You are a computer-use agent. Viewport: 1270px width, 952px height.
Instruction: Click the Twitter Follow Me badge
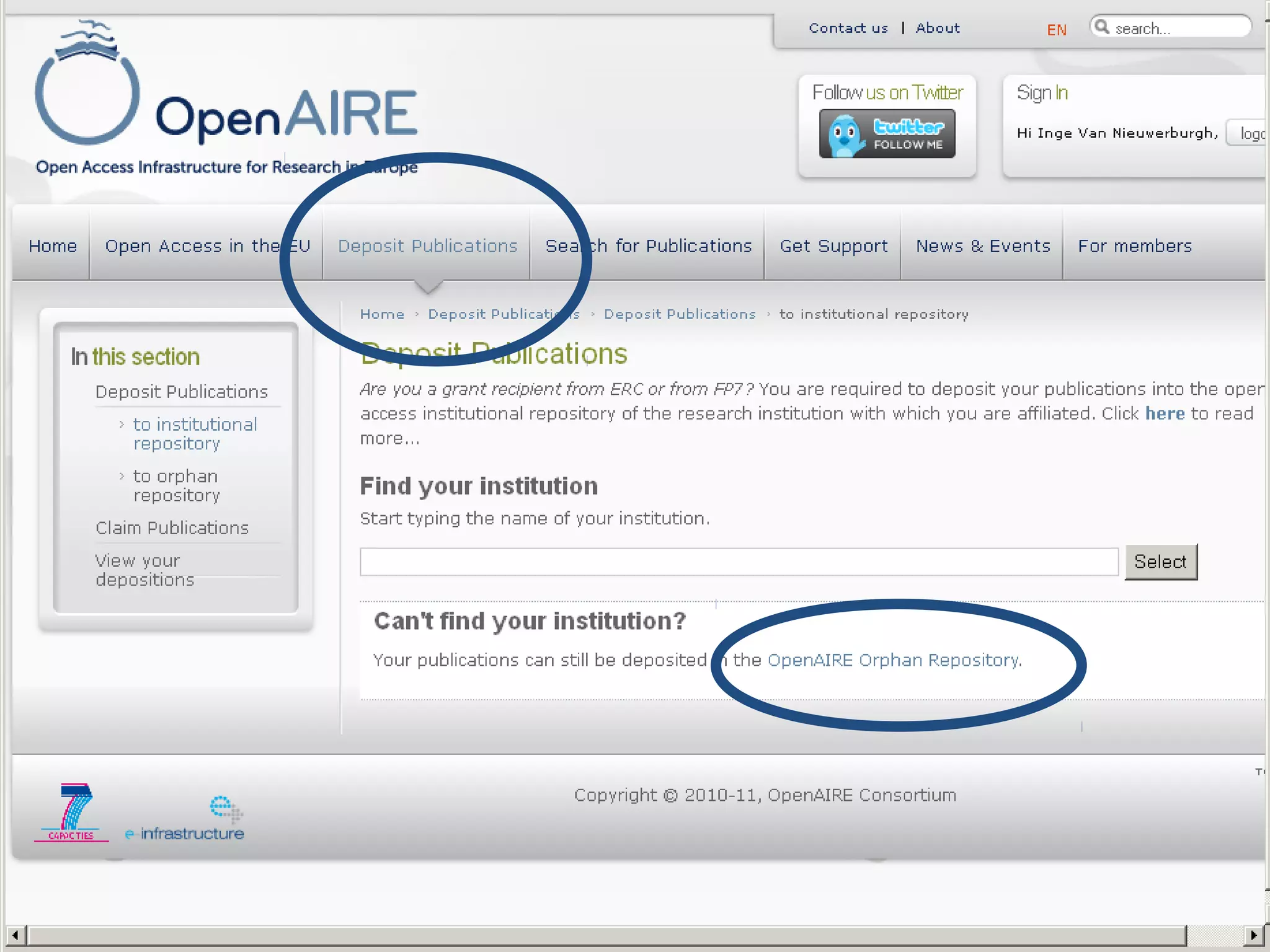887,134
